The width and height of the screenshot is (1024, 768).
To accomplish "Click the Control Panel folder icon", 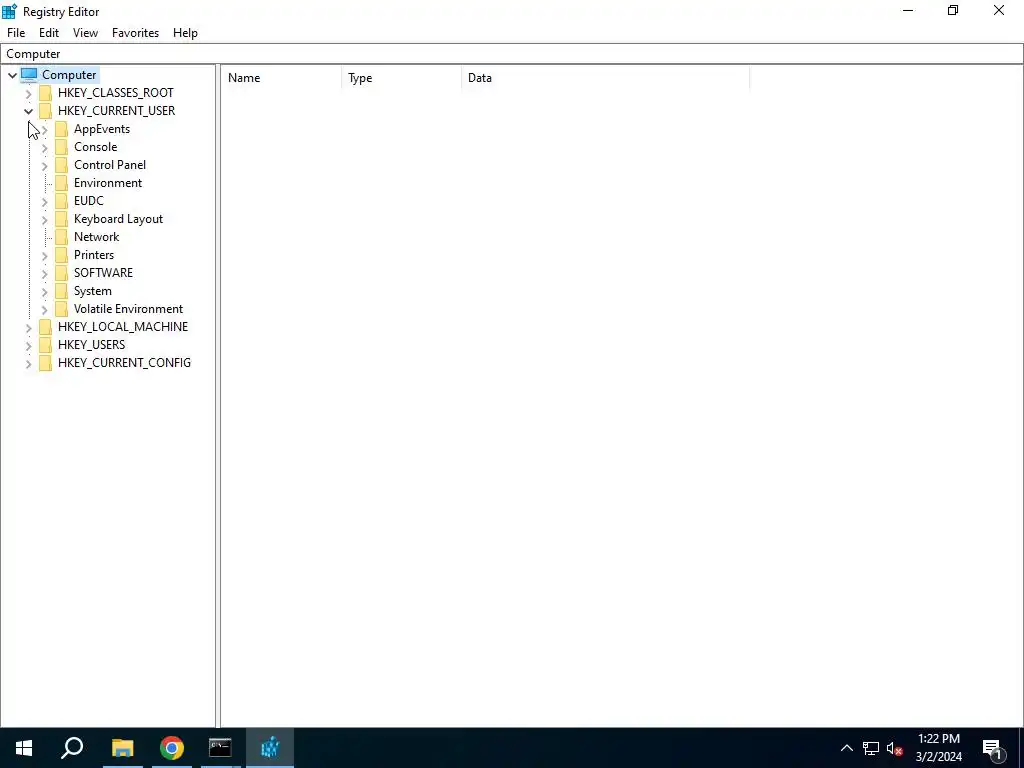I will click(61, 165).
